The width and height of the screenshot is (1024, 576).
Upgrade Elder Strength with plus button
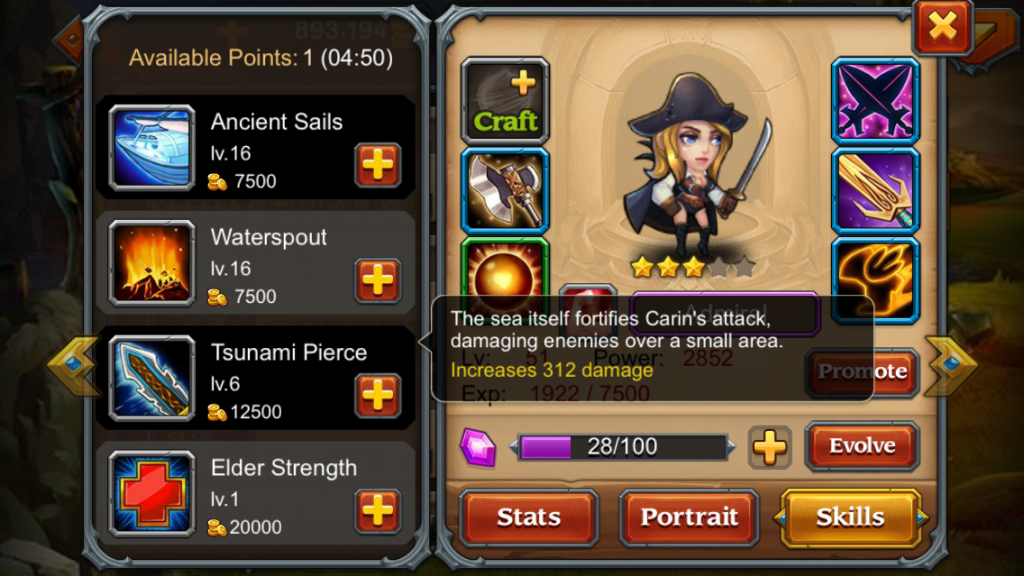pos(377,510)
